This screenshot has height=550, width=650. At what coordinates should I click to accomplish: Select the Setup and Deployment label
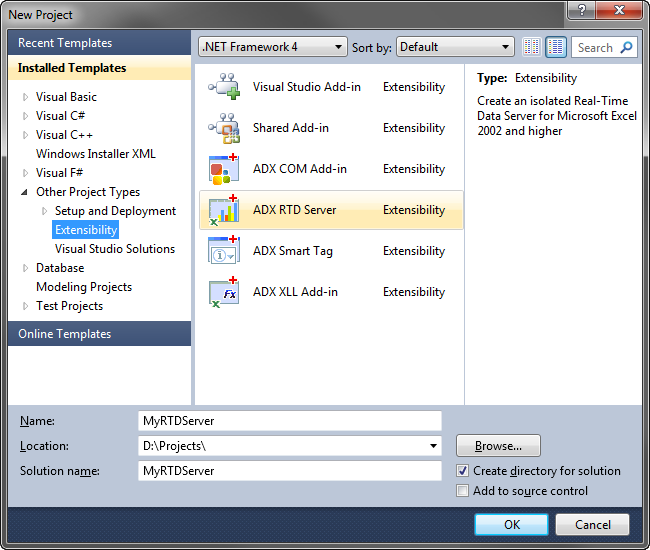(x=115, y=211)
